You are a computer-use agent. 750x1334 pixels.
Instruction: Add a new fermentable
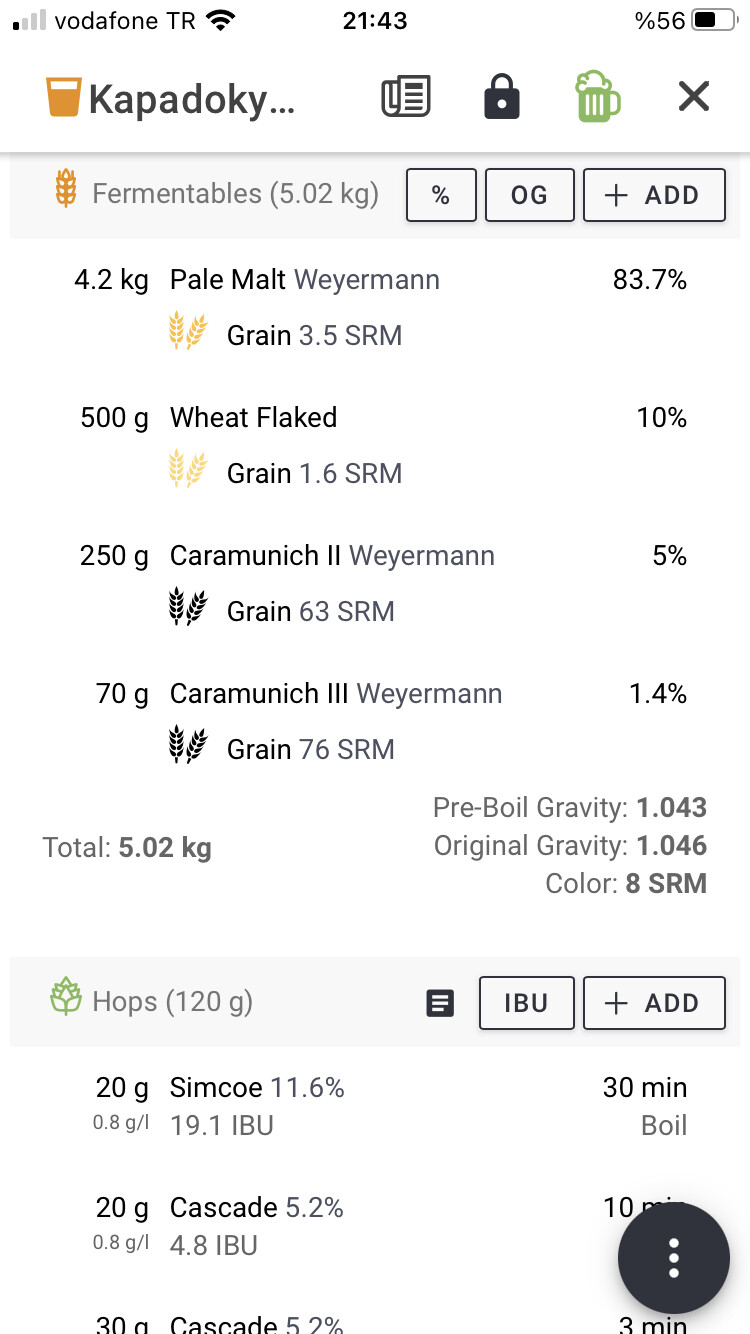coord(654,194)
